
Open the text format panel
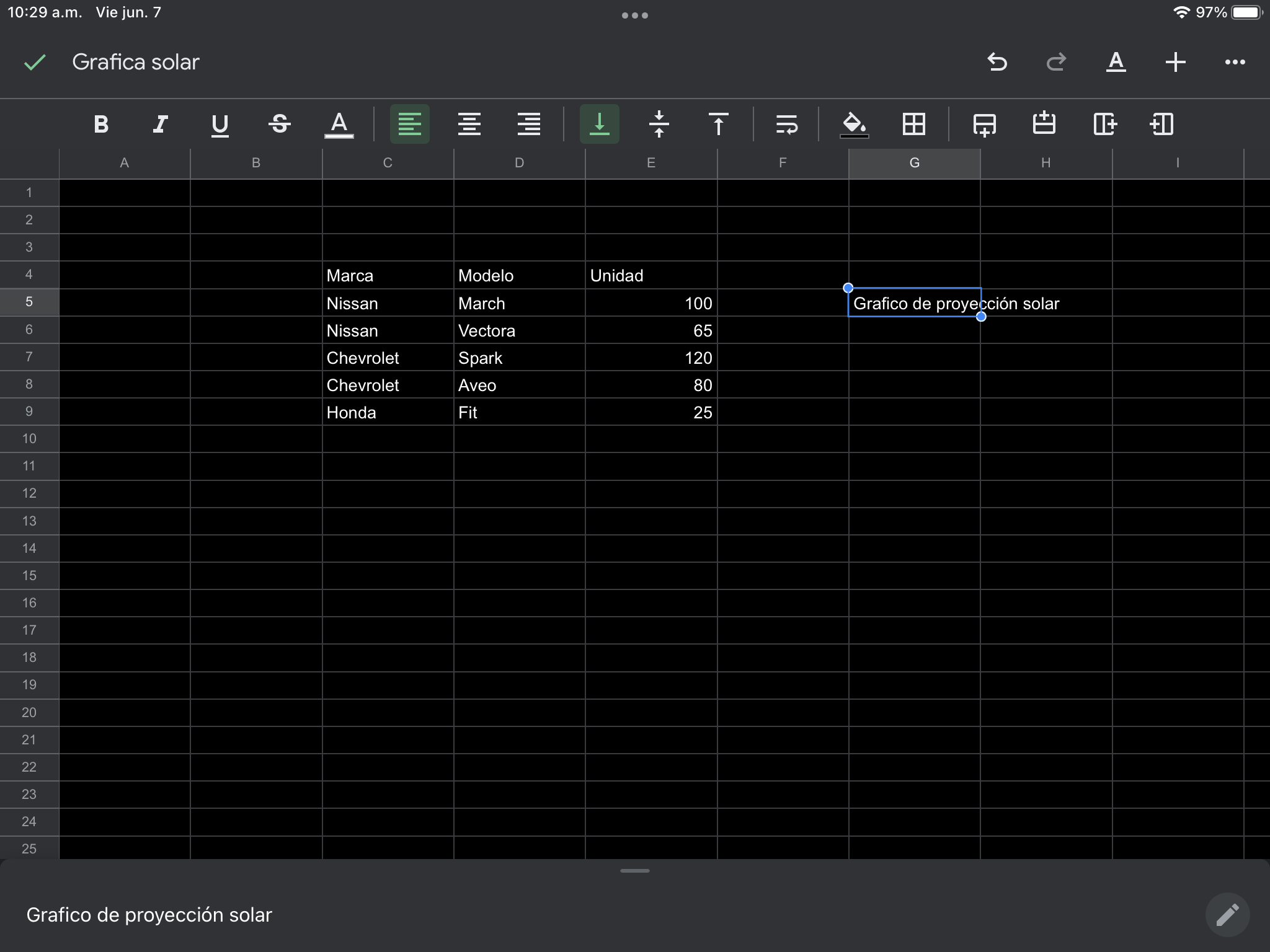(x=1116, y=62)
